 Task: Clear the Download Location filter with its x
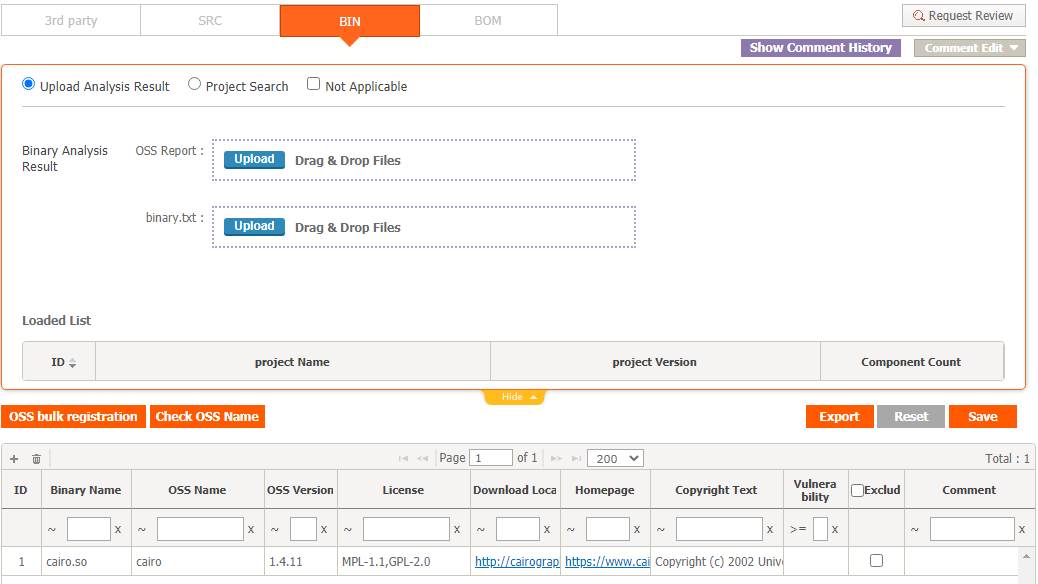point(547,529)
